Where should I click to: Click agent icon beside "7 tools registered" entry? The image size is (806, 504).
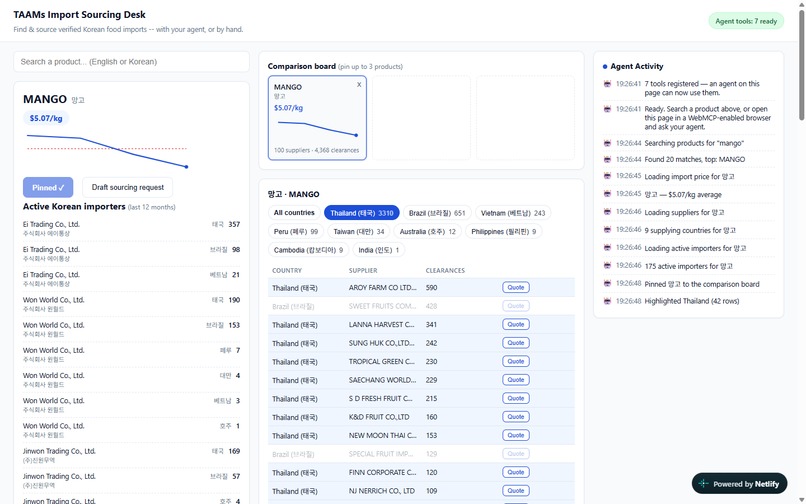pos(607,84)
